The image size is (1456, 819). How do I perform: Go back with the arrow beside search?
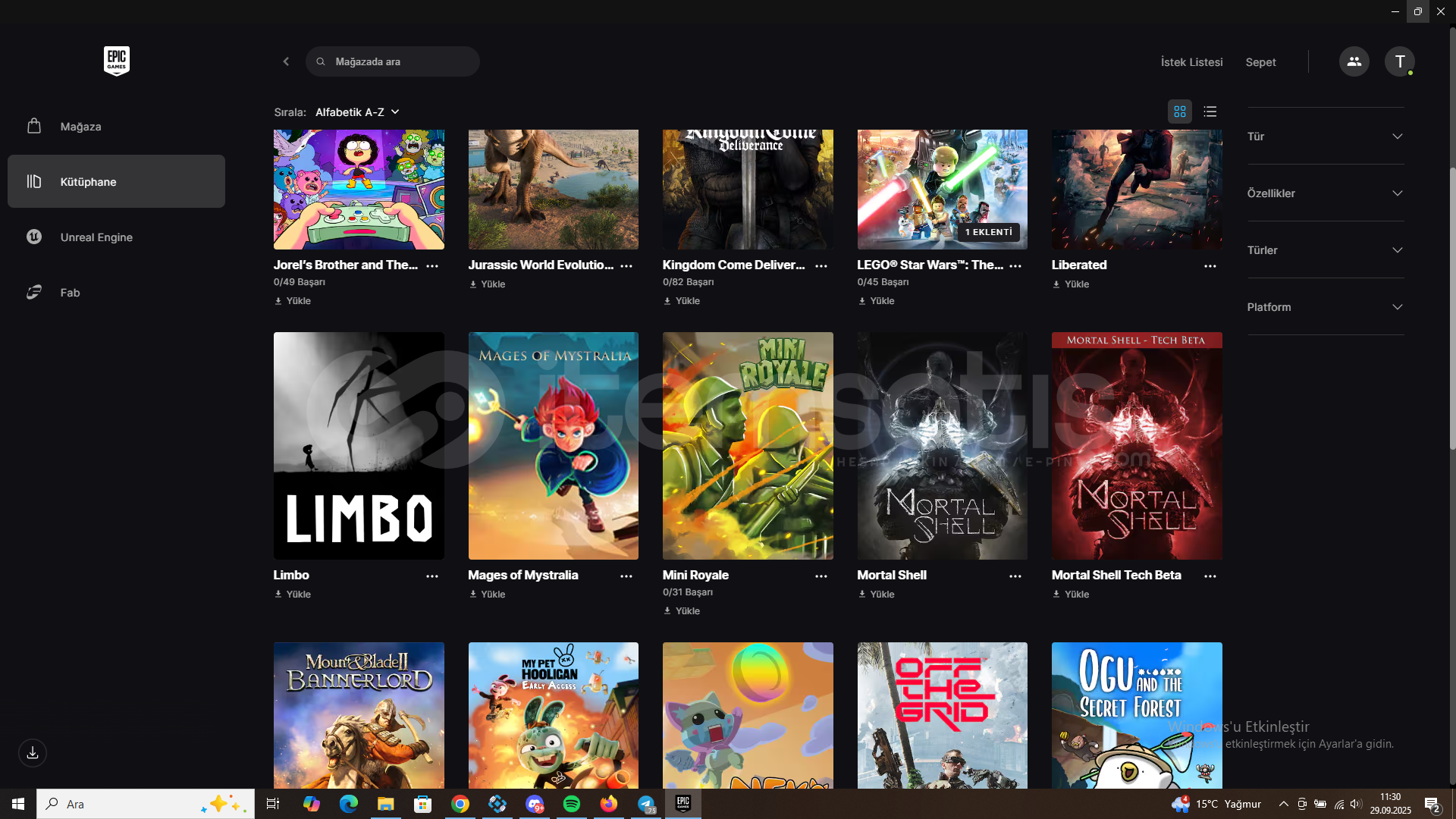point(286,61)
